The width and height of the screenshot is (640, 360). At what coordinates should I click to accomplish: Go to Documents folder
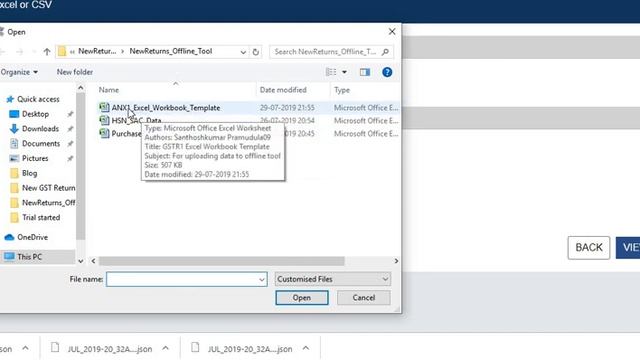pyautogui.click(x=41, y=143)
